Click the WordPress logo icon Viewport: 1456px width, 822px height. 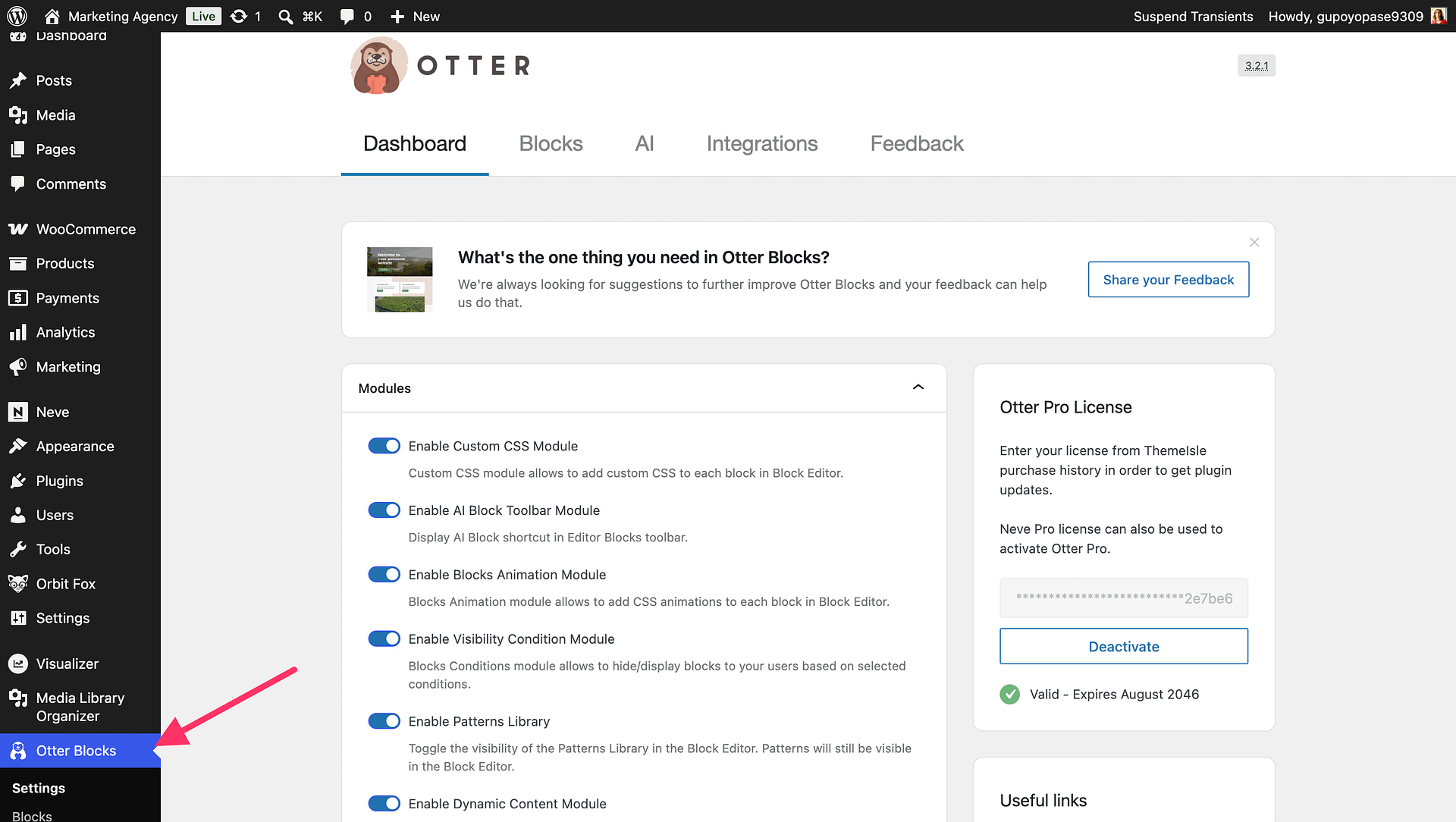coord(17,16)
